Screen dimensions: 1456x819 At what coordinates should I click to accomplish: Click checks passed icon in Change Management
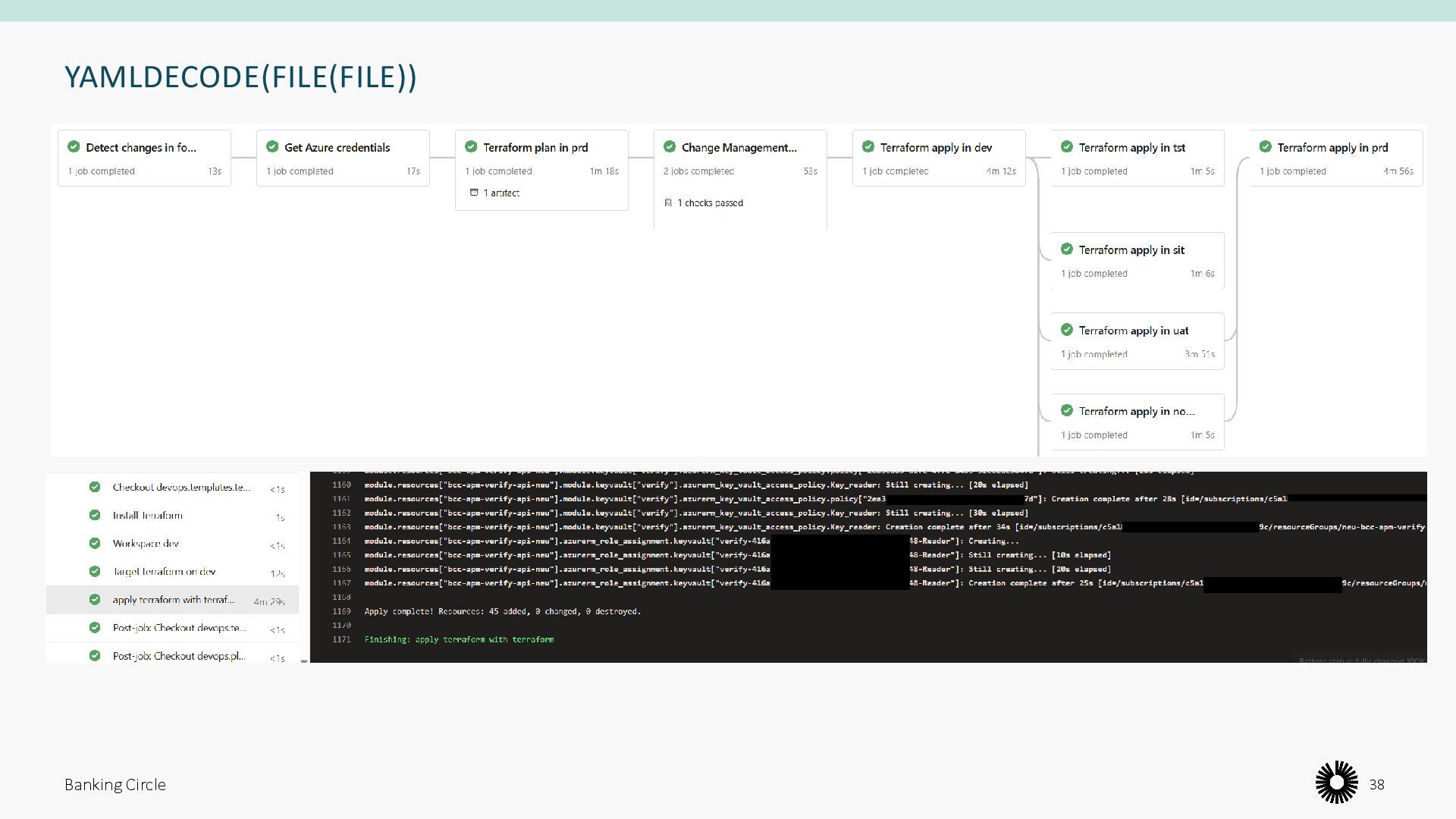click(x=668, y=202)
